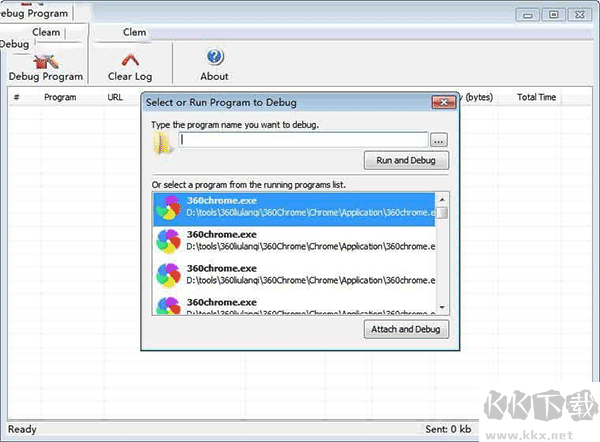The height and width of the screenshot is (442, 600).
Task: Close the Select or Run Program dialog
Action: tap(443, 103)
